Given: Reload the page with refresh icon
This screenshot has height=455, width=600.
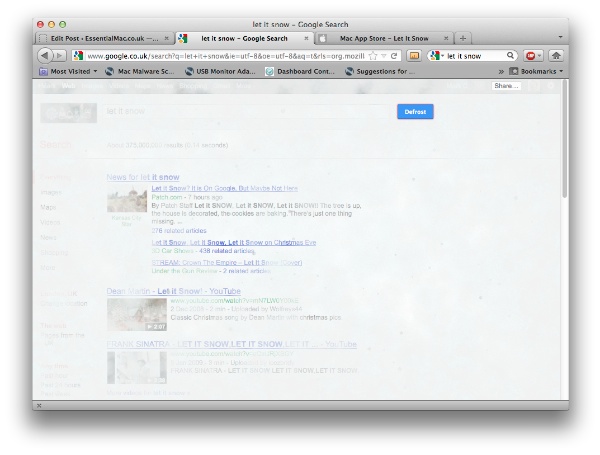Looking at the screenshot, I should coord(394,56).
